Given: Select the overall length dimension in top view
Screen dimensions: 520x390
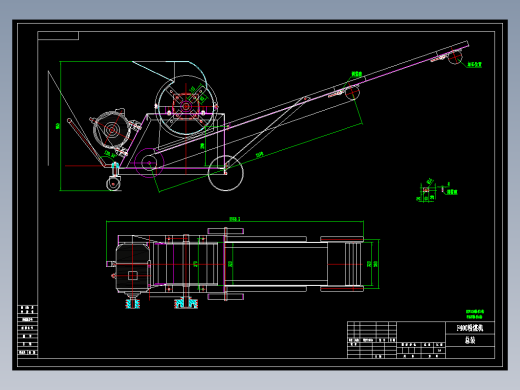Looking at the screenshot, I should (235, 219).
